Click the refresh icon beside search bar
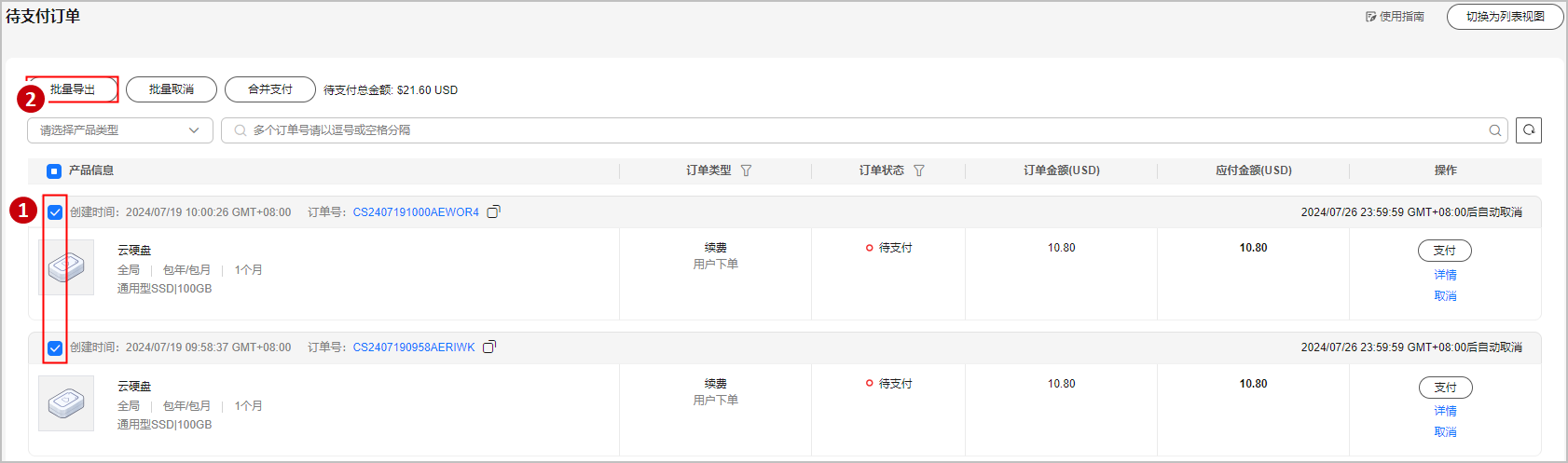The height and width of the screenshot is (463, 1568). [1529, 130]
